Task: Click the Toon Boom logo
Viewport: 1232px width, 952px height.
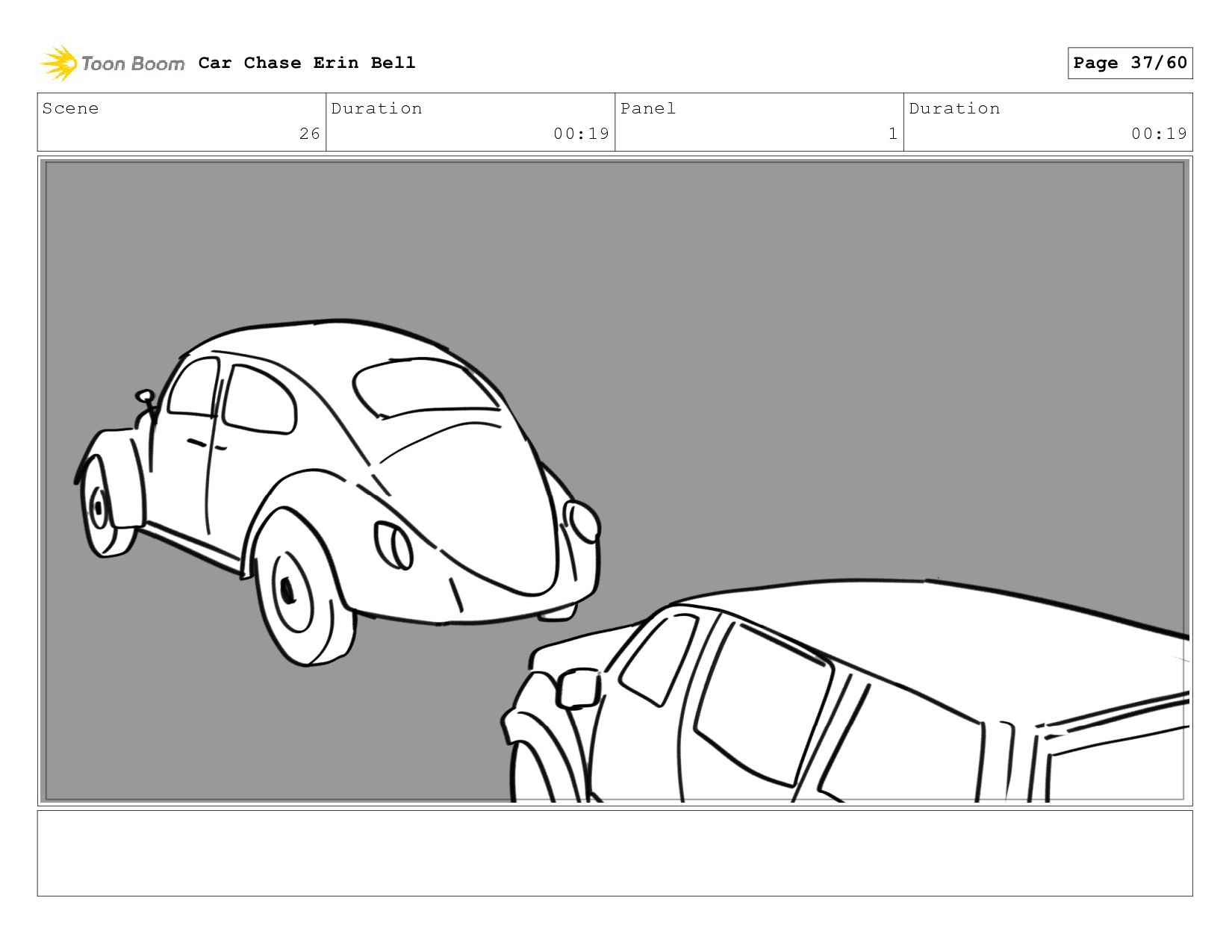Action: (x=112, y=63)
